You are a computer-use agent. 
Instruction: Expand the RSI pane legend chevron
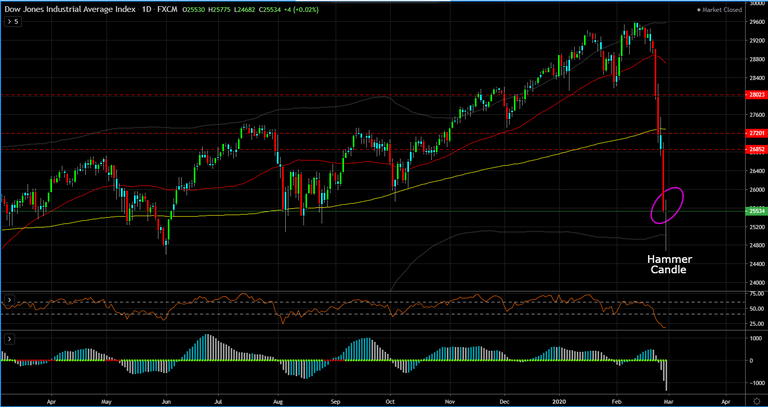pos(7,298)
